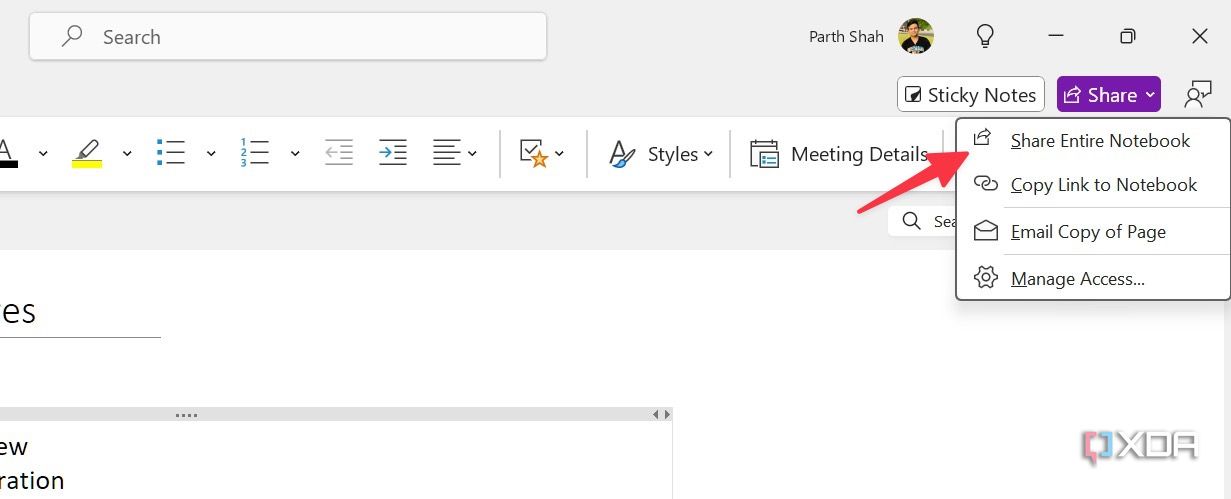Click the Parth Shah account name
The image size is (1231, 499).
coord(846,37)
